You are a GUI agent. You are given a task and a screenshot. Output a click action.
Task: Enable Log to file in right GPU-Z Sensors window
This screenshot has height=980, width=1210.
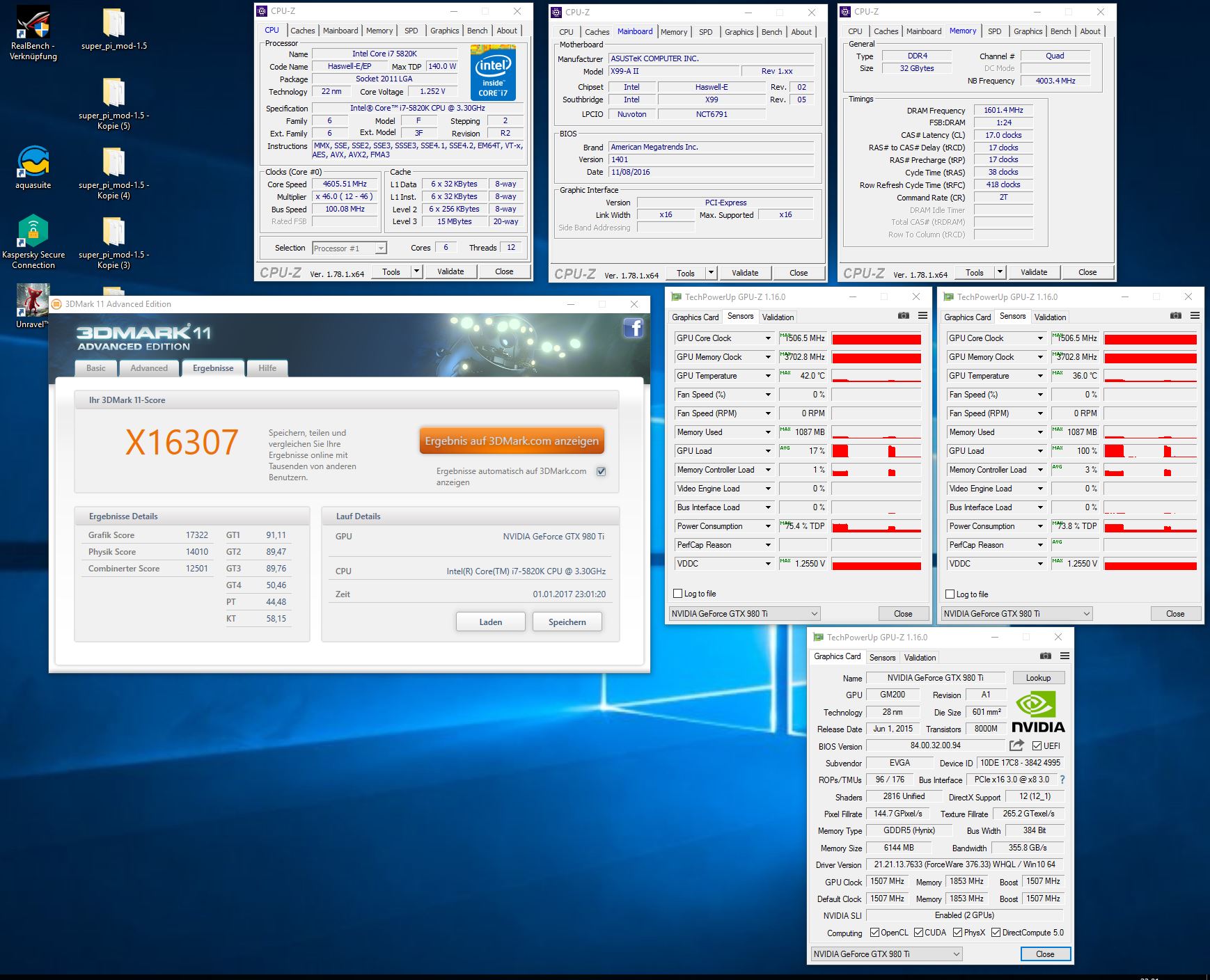click(950, 594)
